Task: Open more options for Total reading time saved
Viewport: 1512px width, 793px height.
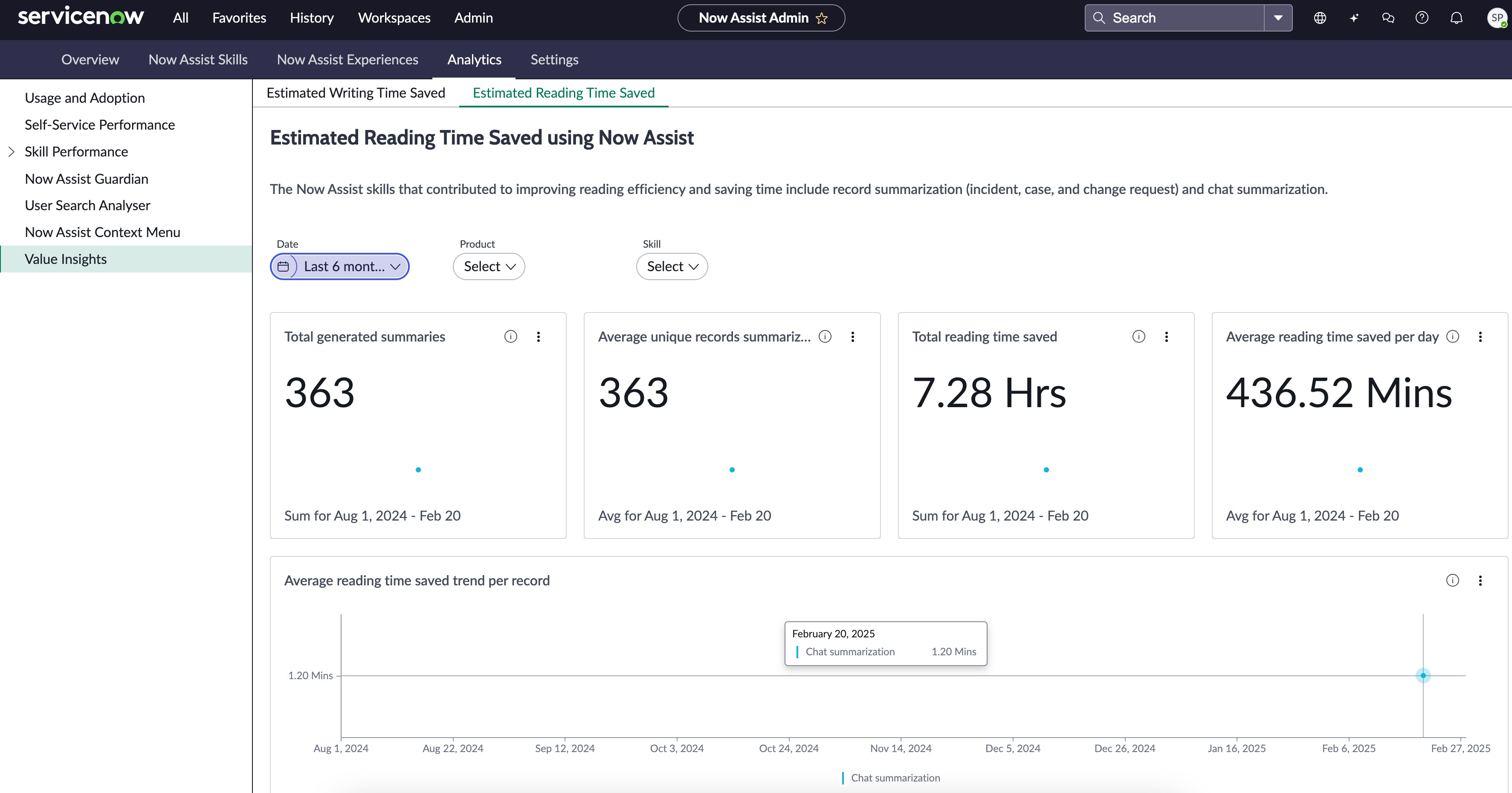Action: click(x=1166, y=336)
